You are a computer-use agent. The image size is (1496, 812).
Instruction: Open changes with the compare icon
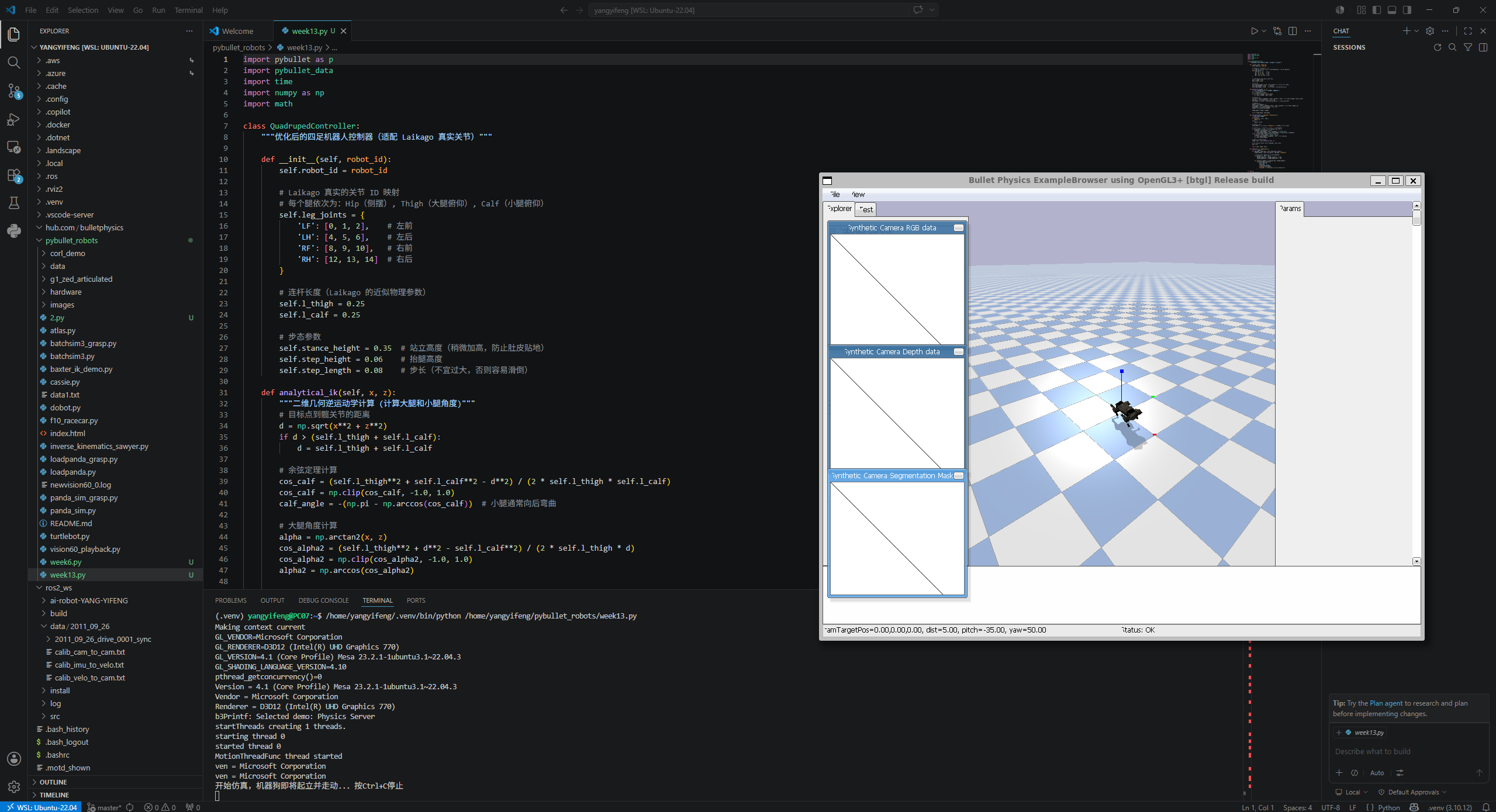pos(1277,31)
